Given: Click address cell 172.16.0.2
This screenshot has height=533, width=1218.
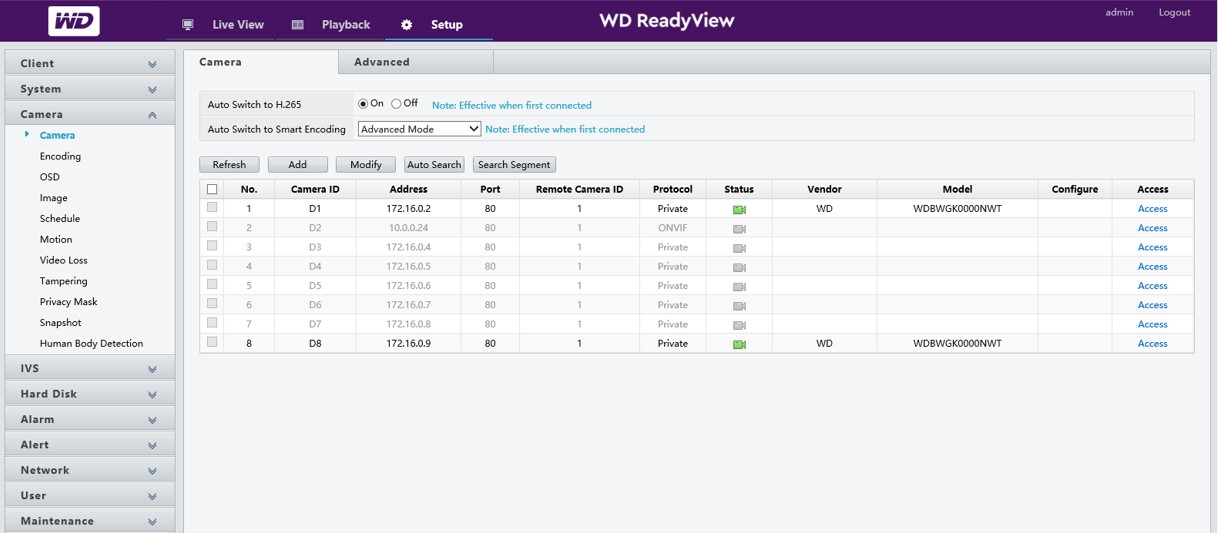Looking at the screenshot, I should (408, 209).
